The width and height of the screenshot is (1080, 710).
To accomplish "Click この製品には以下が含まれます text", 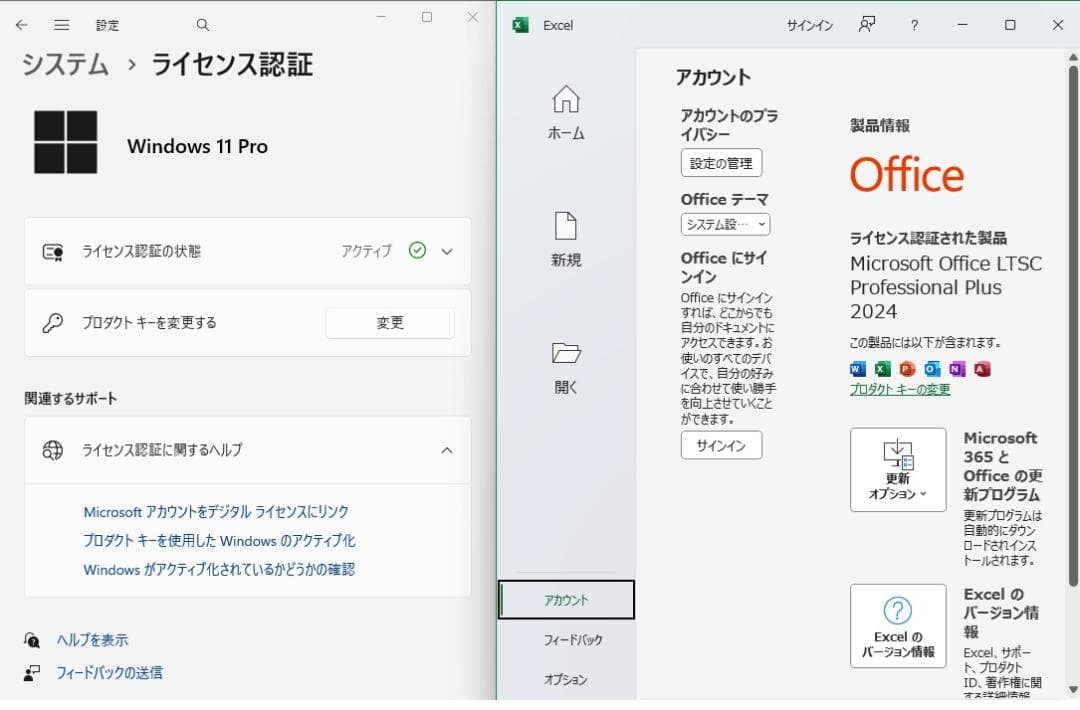I will tap(925, 342).
